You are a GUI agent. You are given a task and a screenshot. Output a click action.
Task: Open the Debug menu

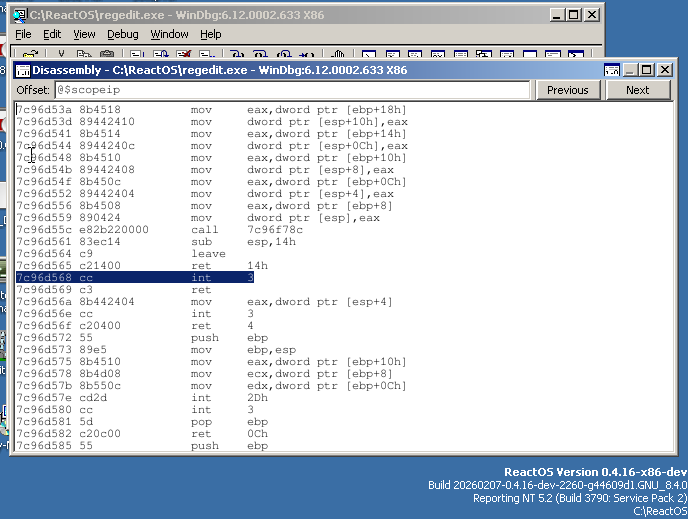[122, 34]
